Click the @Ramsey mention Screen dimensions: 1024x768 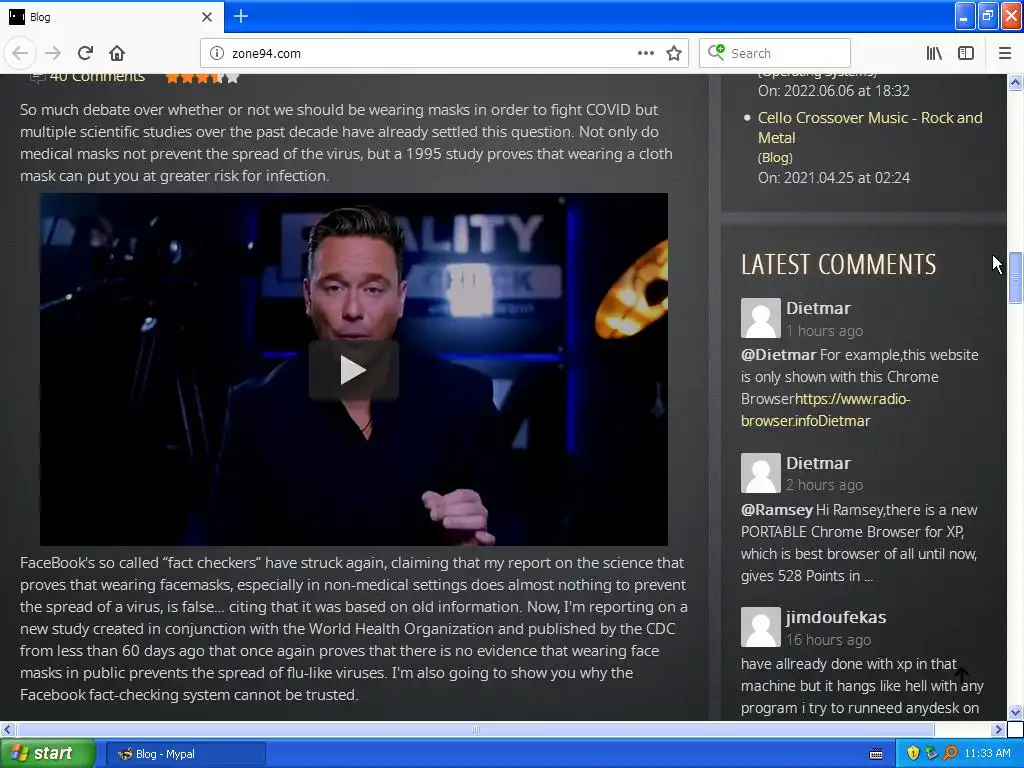click(x=776, y=510)
